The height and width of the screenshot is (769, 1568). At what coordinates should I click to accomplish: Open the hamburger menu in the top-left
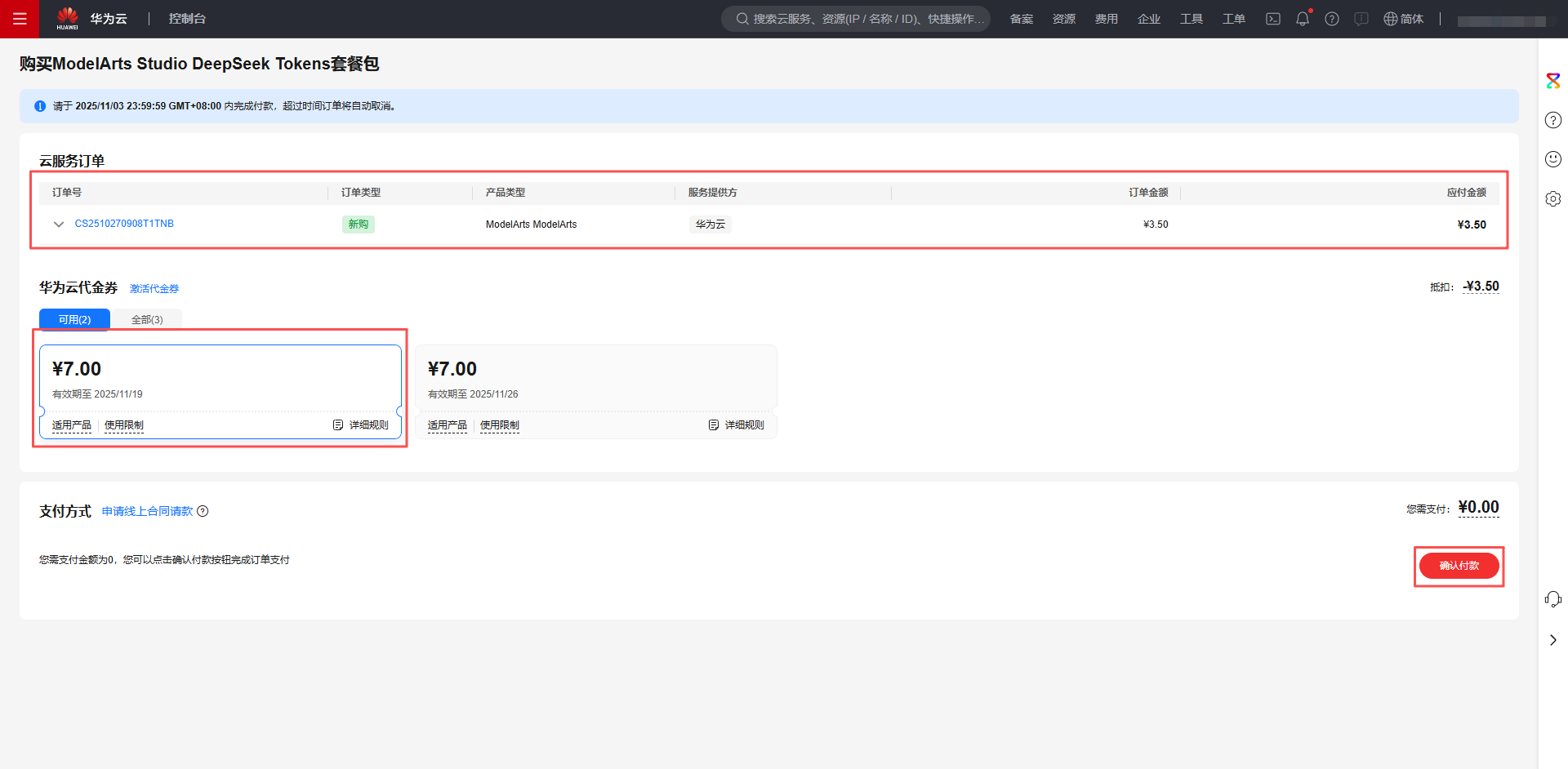[20, 19]
